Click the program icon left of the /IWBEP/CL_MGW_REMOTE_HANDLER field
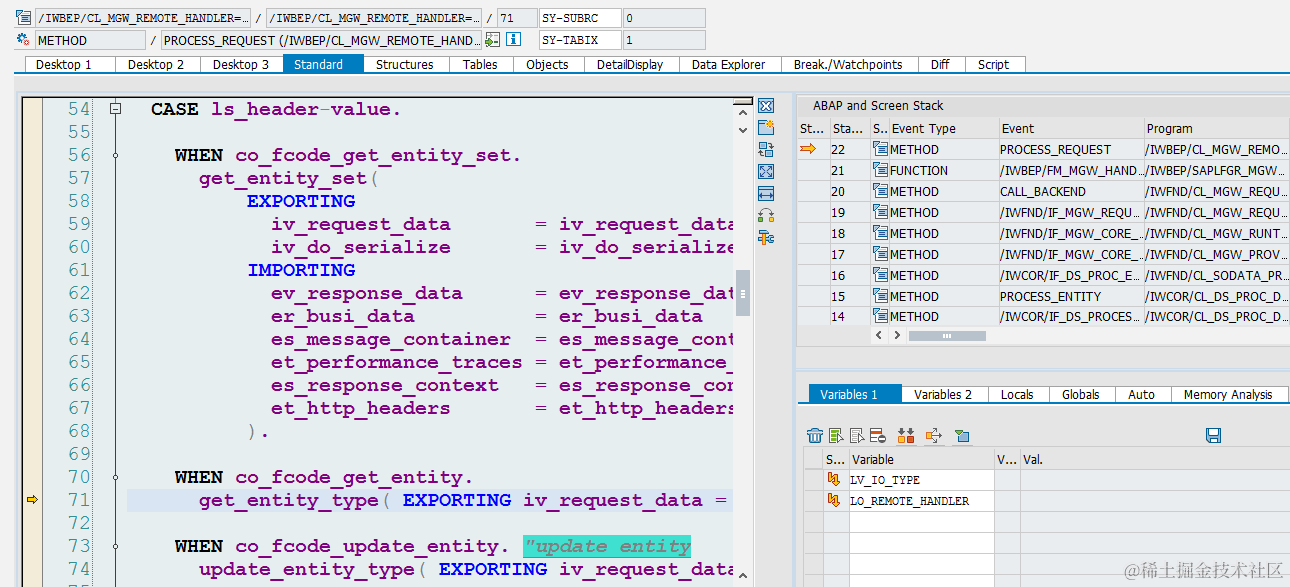This screenshot has width=1290, height=587. click(x=23, y=18)
